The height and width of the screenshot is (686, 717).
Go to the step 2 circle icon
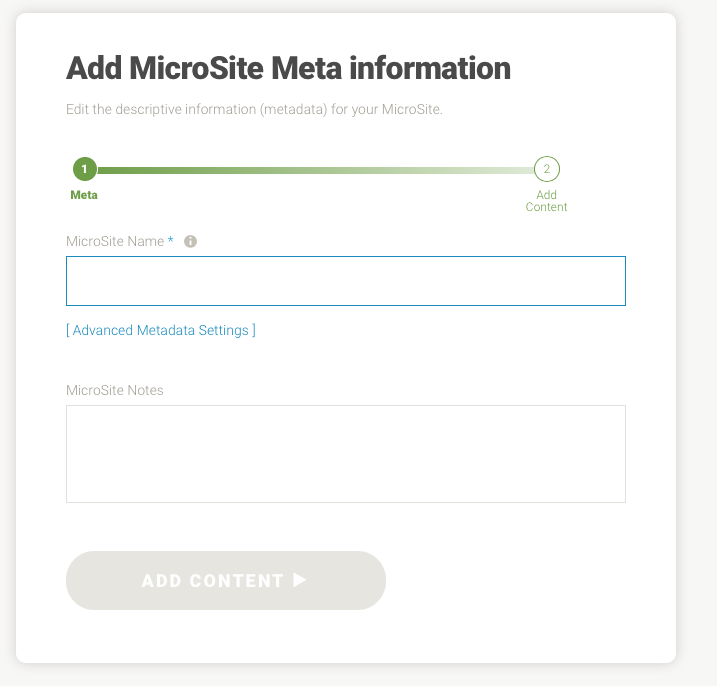(546, 169)
